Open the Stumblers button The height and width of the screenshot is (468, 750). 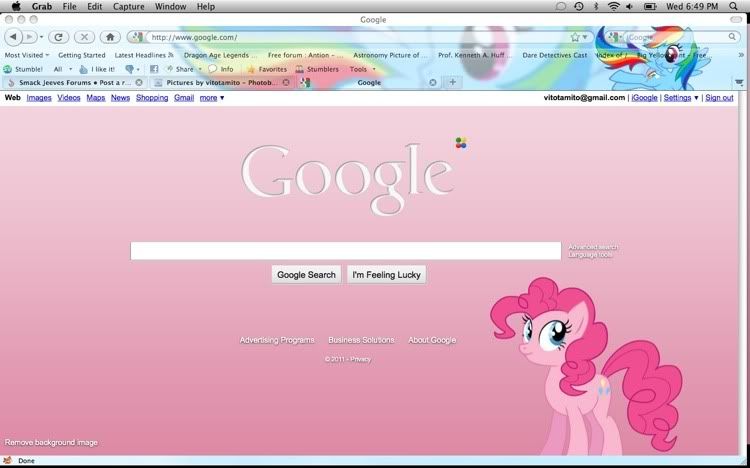(x=318, y=69)
